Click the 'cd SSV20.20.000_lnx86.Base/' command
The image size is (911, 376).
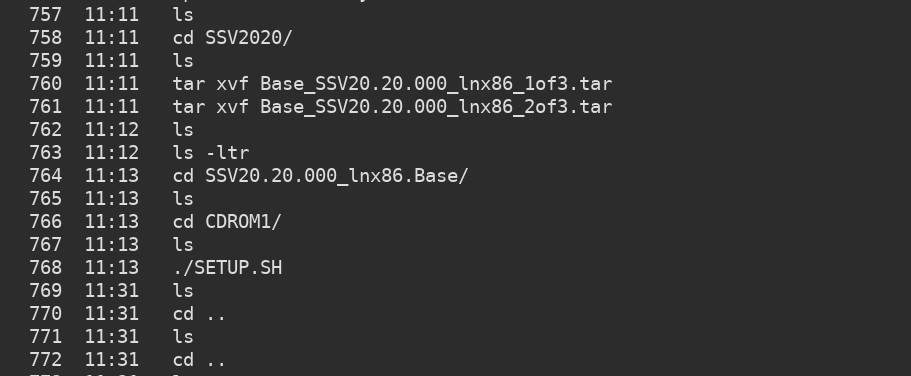(320, 176)
